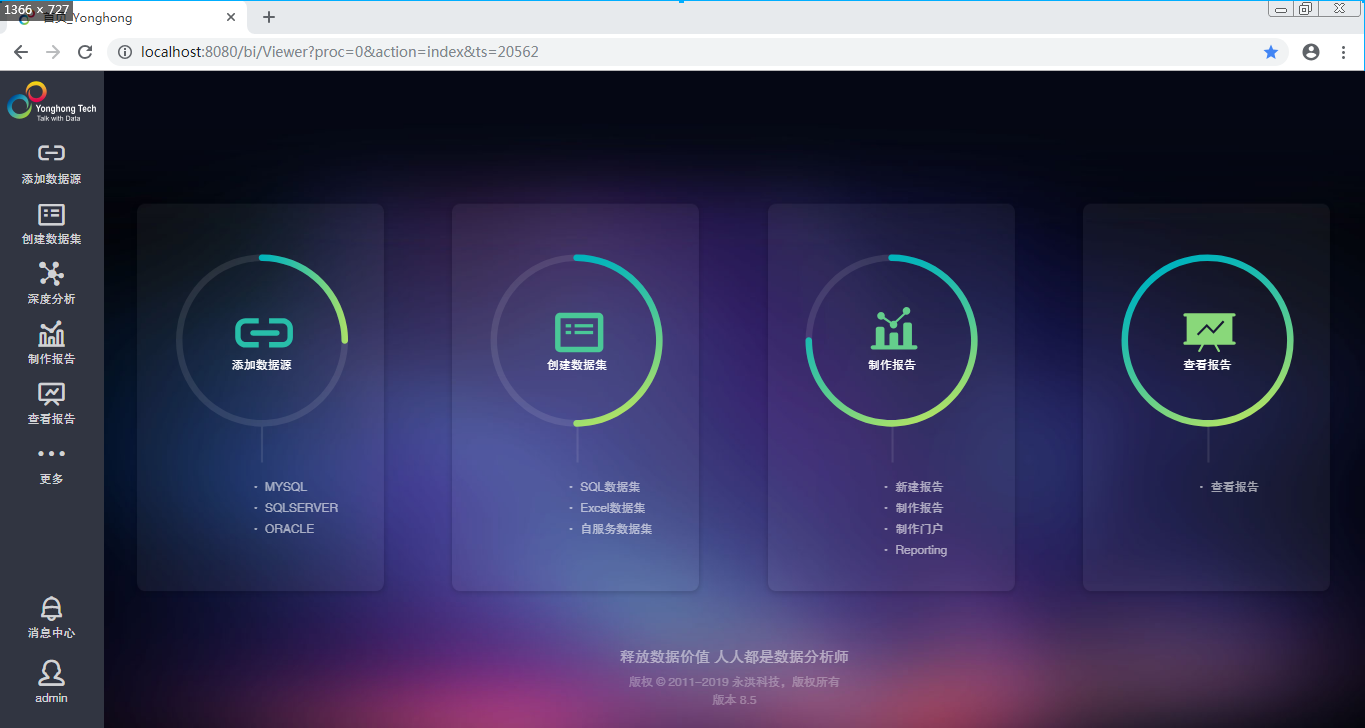
Task: Select the 制作报告 sidebar icon
Action: tap(50, 332)
